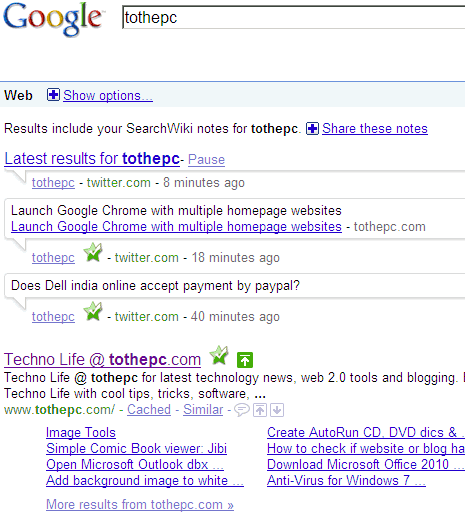Click the gray remove down-arrow icon
The height and width of the screenshot is (516, 465).
click(277, 410)
